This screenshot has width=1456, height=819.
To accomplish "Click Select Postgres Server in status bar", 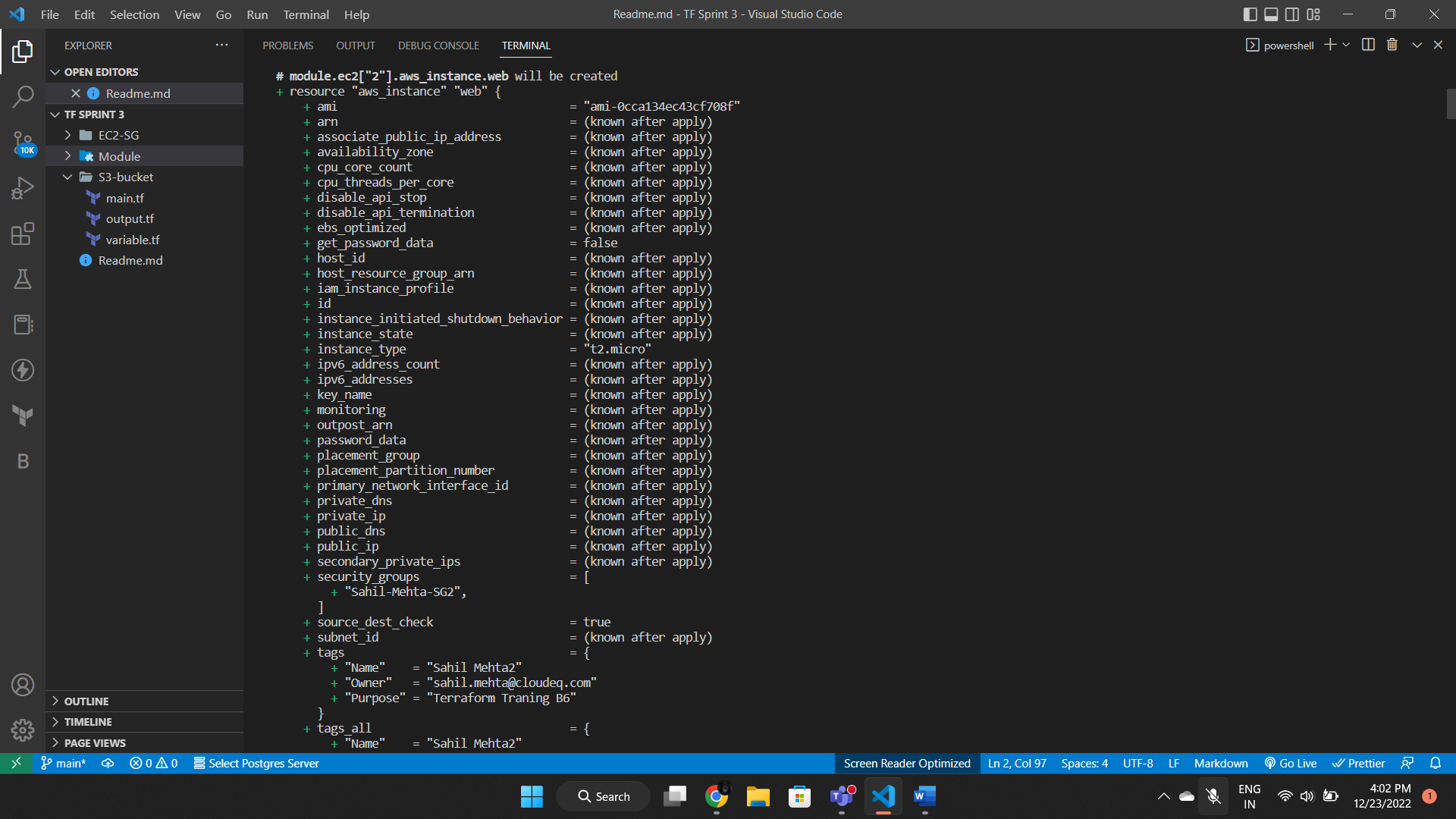I will click(256, 763).
